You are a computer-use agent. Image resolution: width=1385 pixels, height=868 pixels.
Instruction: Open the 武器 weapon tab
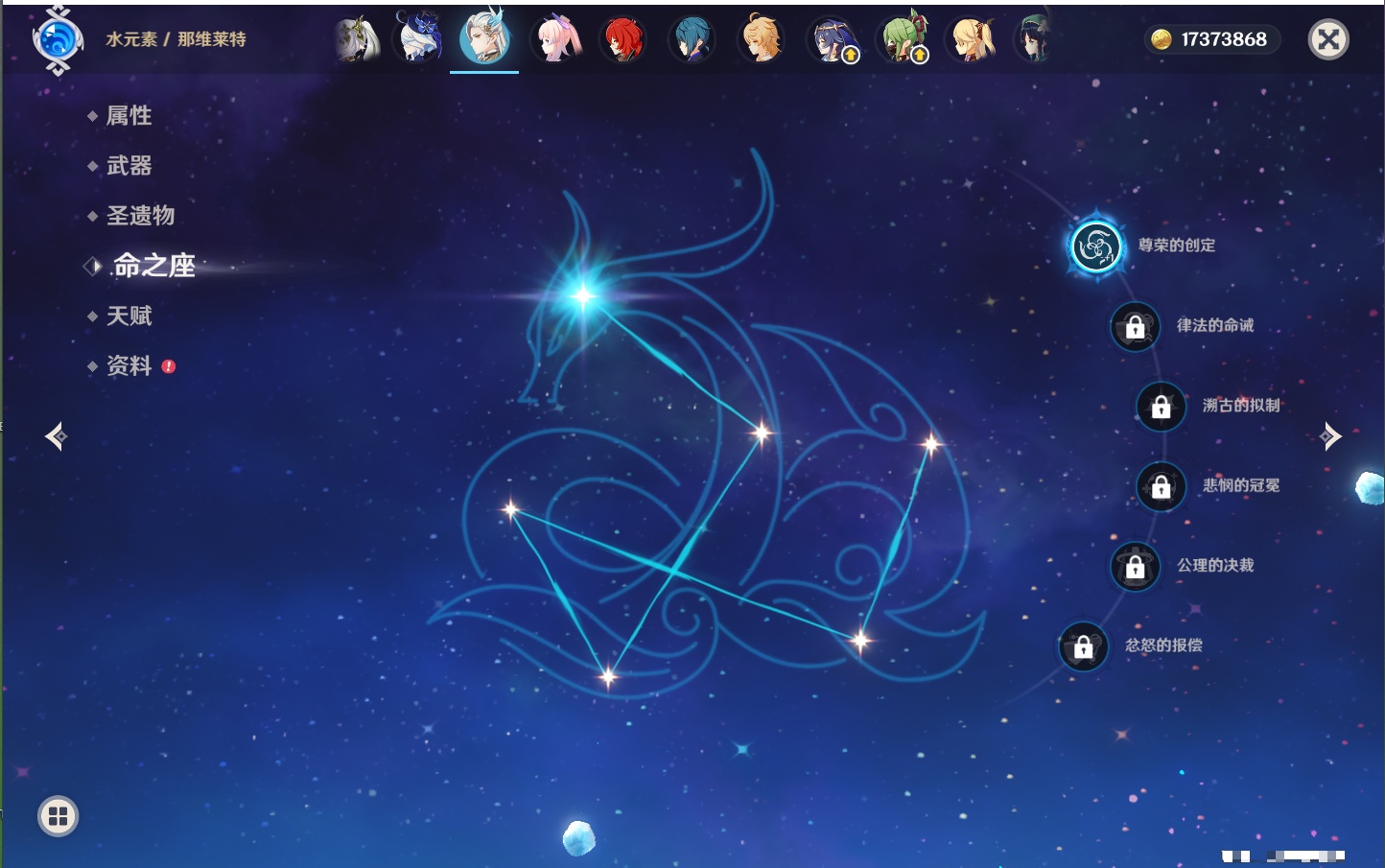click(129, 166)
